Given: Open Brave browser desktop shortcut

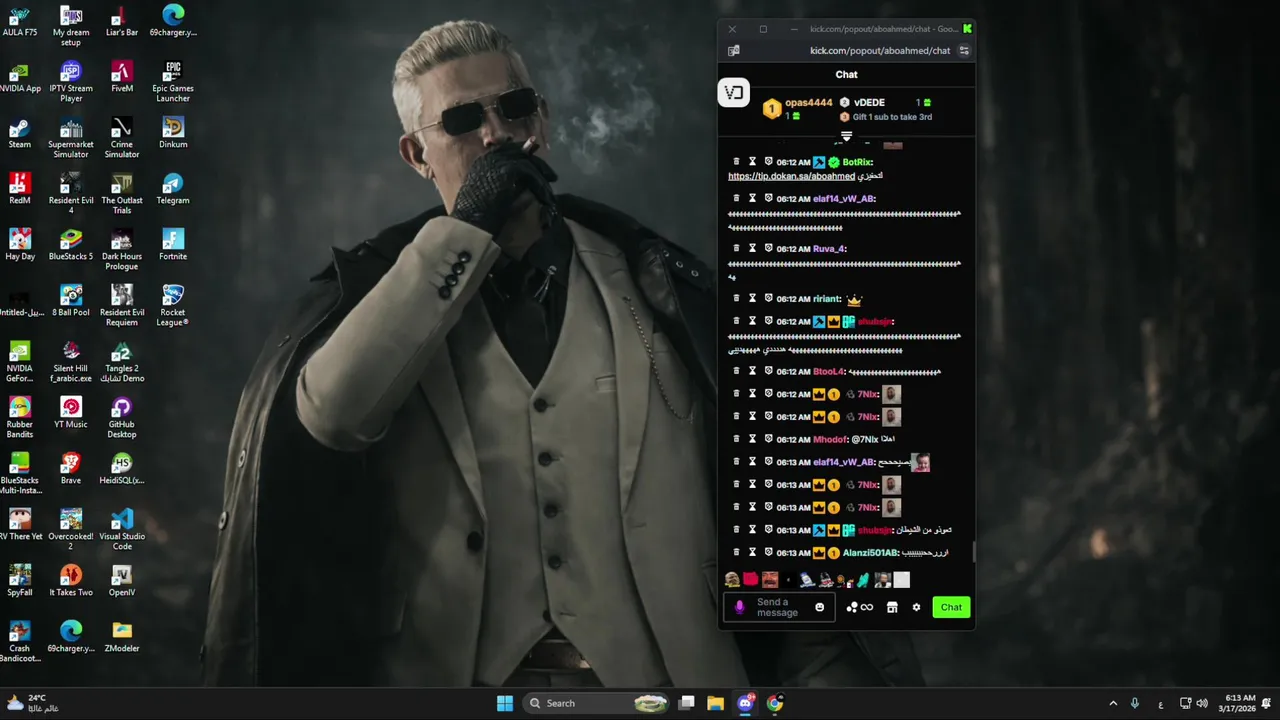Looking at the screenshot, I should pos(71,469).
